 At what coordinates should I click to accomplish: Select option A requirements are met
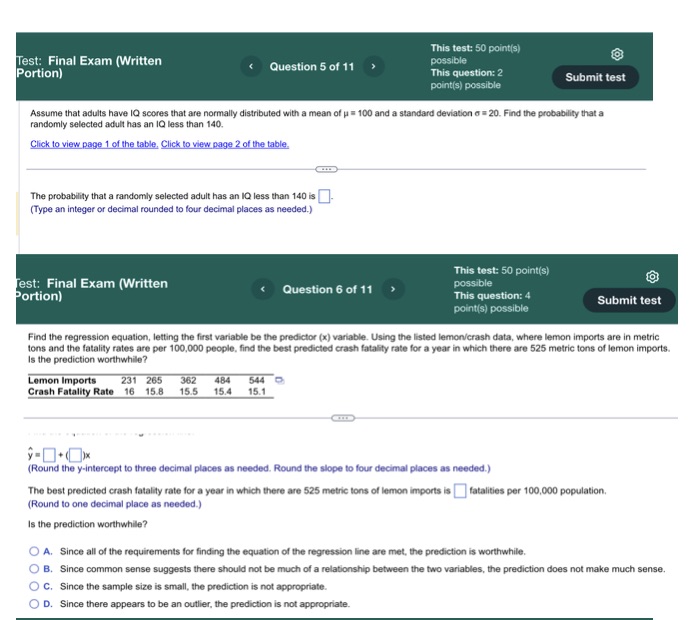point(34,551)
